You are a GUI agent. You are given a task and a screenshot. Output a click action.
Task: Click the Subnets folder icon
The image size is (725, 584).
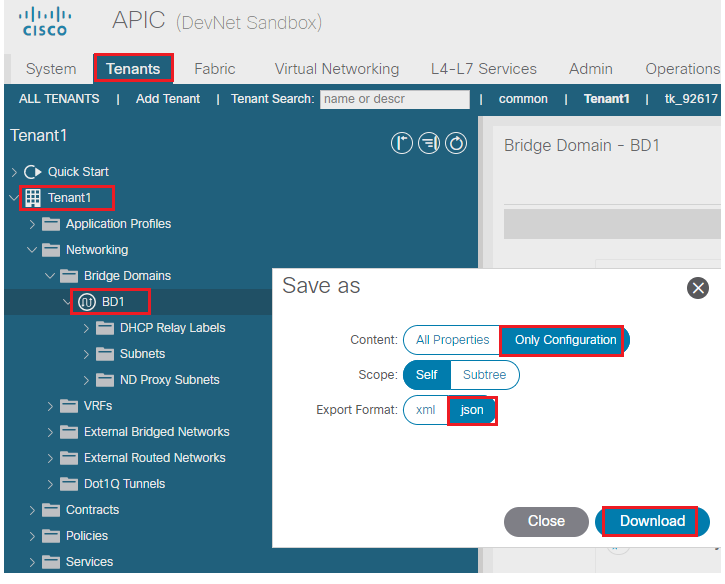coord(105,354)
